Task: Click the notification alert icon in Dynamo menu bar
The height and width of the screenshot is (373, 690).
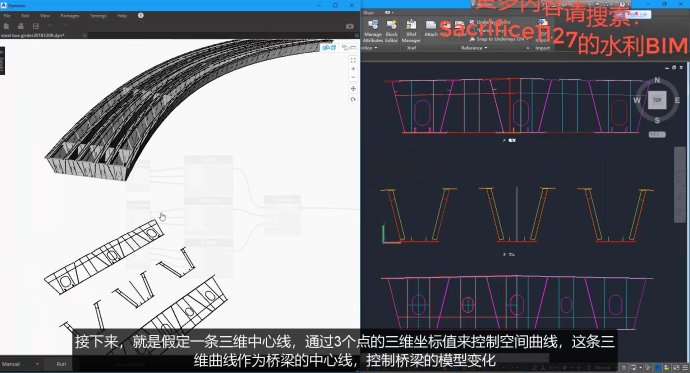Action: [141, 15]
